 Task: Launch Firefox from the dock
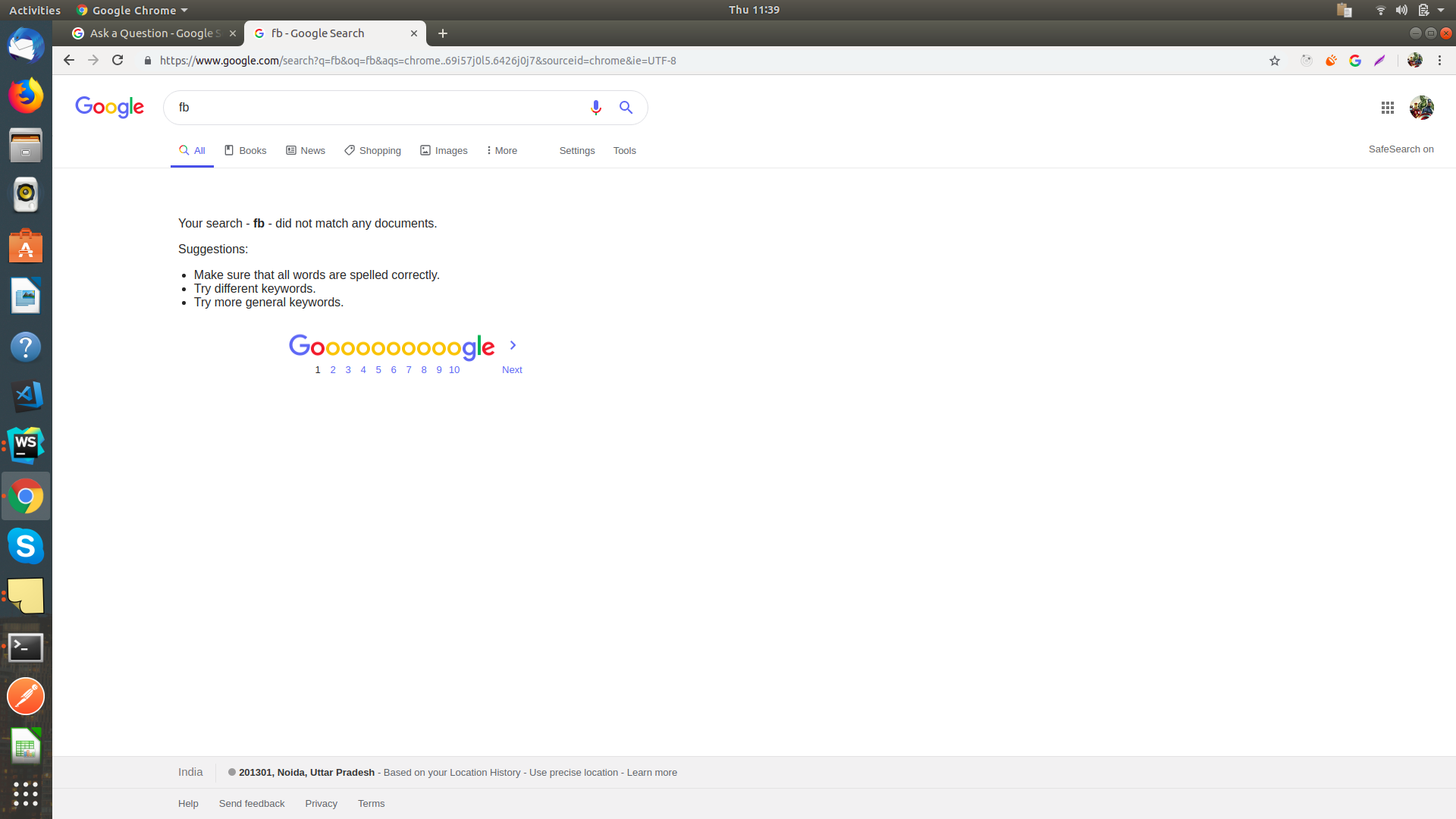(26, 96)
